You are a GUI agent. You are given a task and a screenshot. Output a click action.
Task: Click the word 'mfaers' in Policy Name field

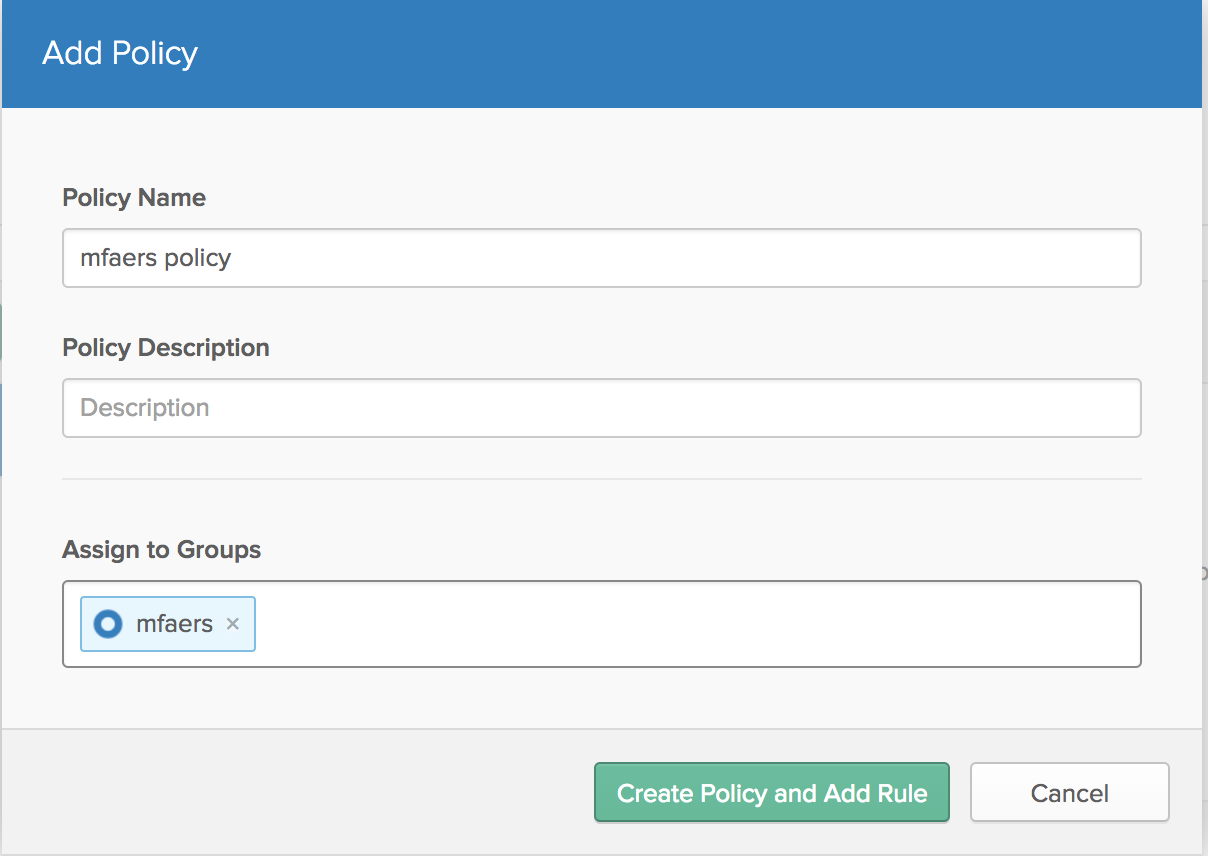[x=118, y=258]
